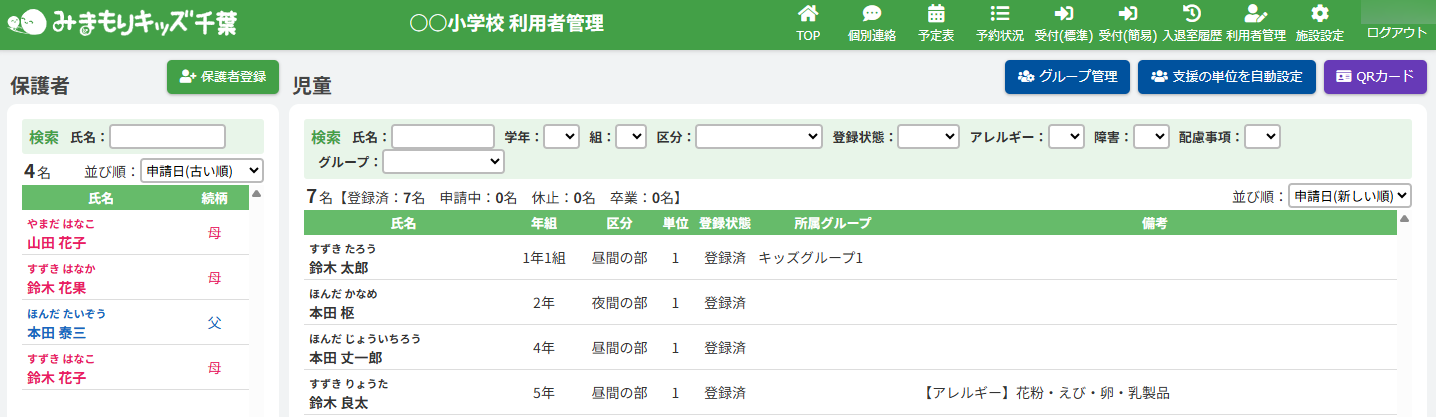Open 予定表 calendar icon

pos(936,14)
